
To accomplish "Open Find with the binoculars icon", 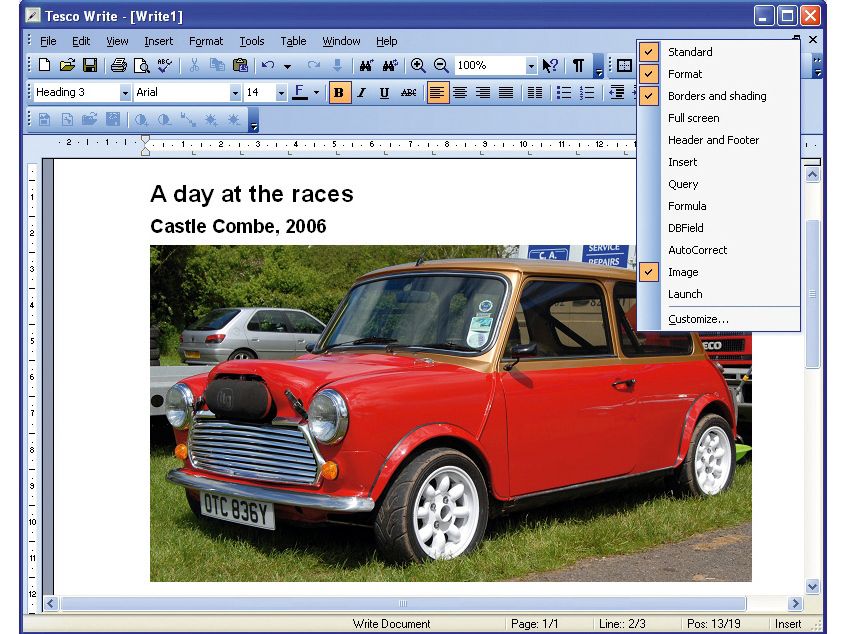I will (366, 65).
